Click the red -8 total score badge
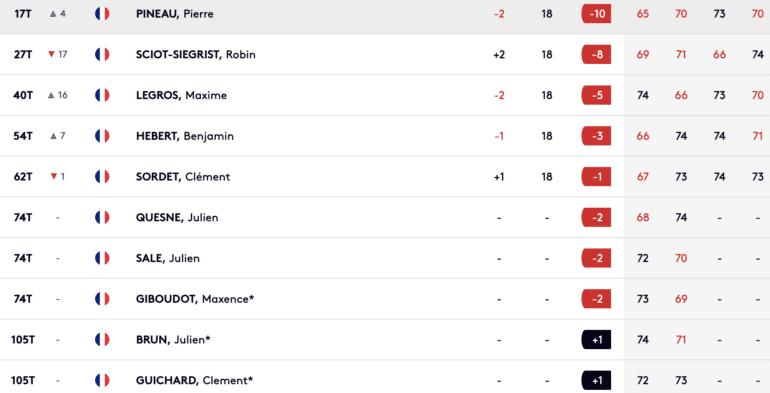The height and width of the screenshot is (393, 770). (596, 55)
